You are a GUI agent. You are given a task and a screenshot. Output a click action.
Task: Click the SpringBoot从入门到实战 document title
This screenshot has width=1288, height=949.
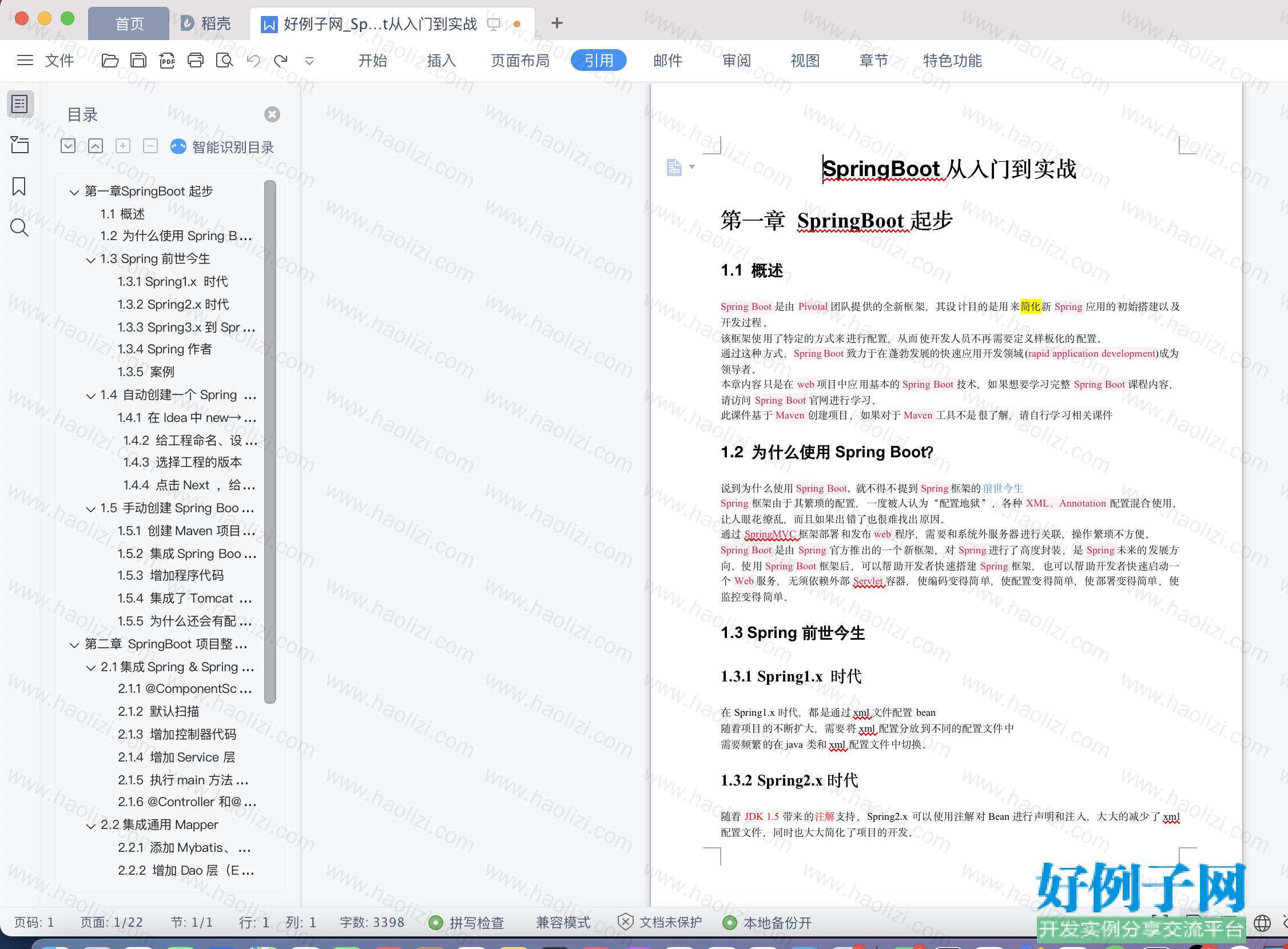tap(949, 169)
